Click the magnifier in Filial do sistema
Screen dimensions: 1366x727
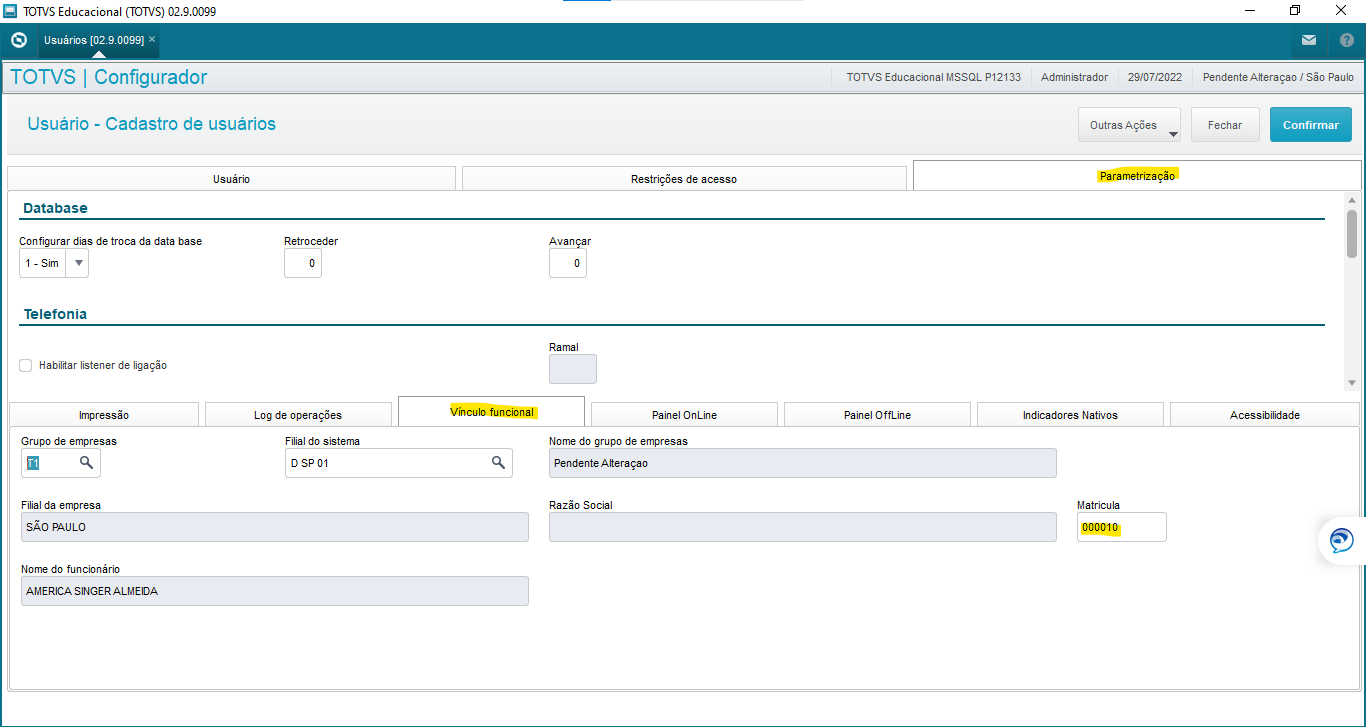click(498, 463)
